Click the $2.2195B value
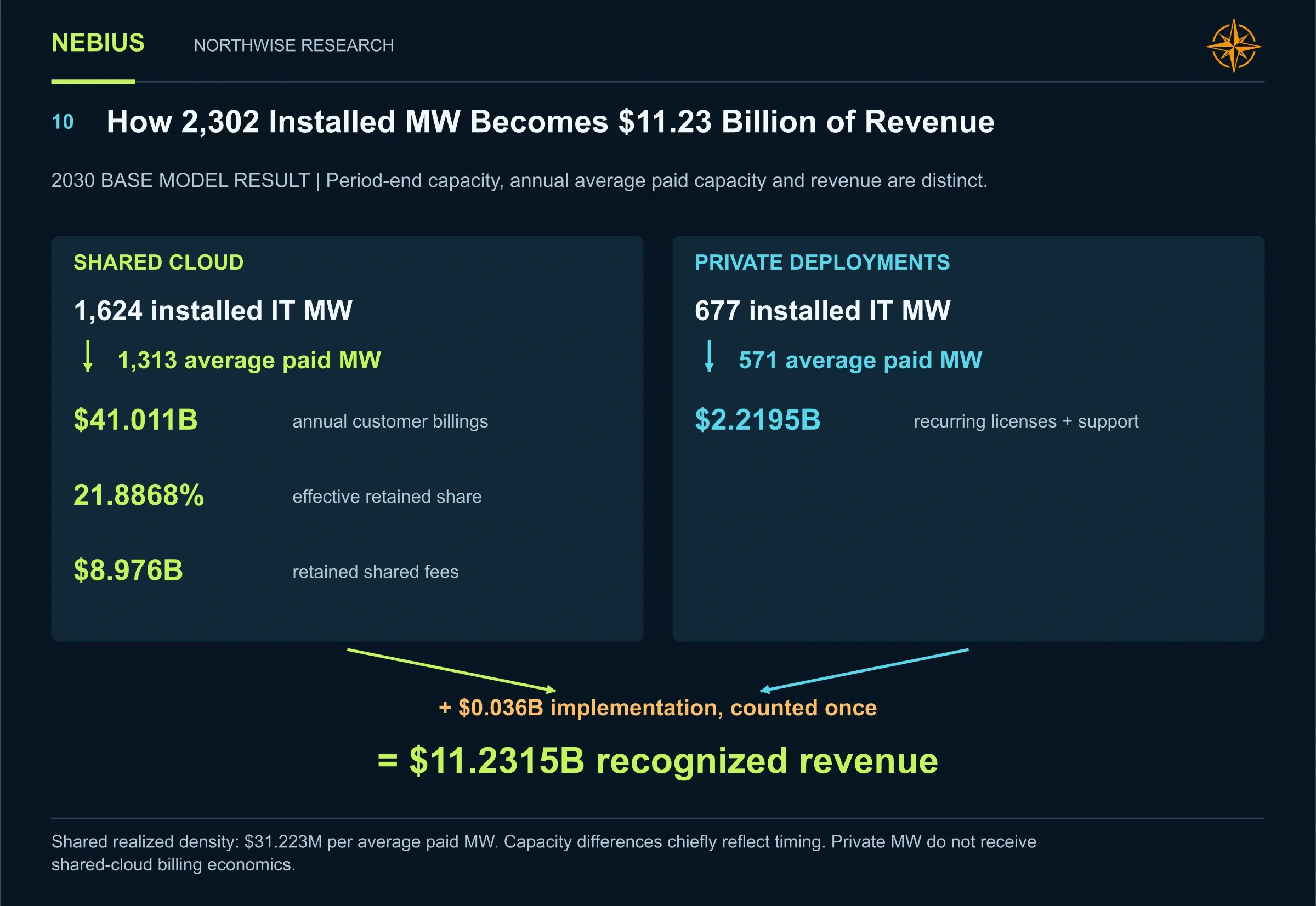The width and height of the screenshot is (1316, 906). tap(758, 420)
